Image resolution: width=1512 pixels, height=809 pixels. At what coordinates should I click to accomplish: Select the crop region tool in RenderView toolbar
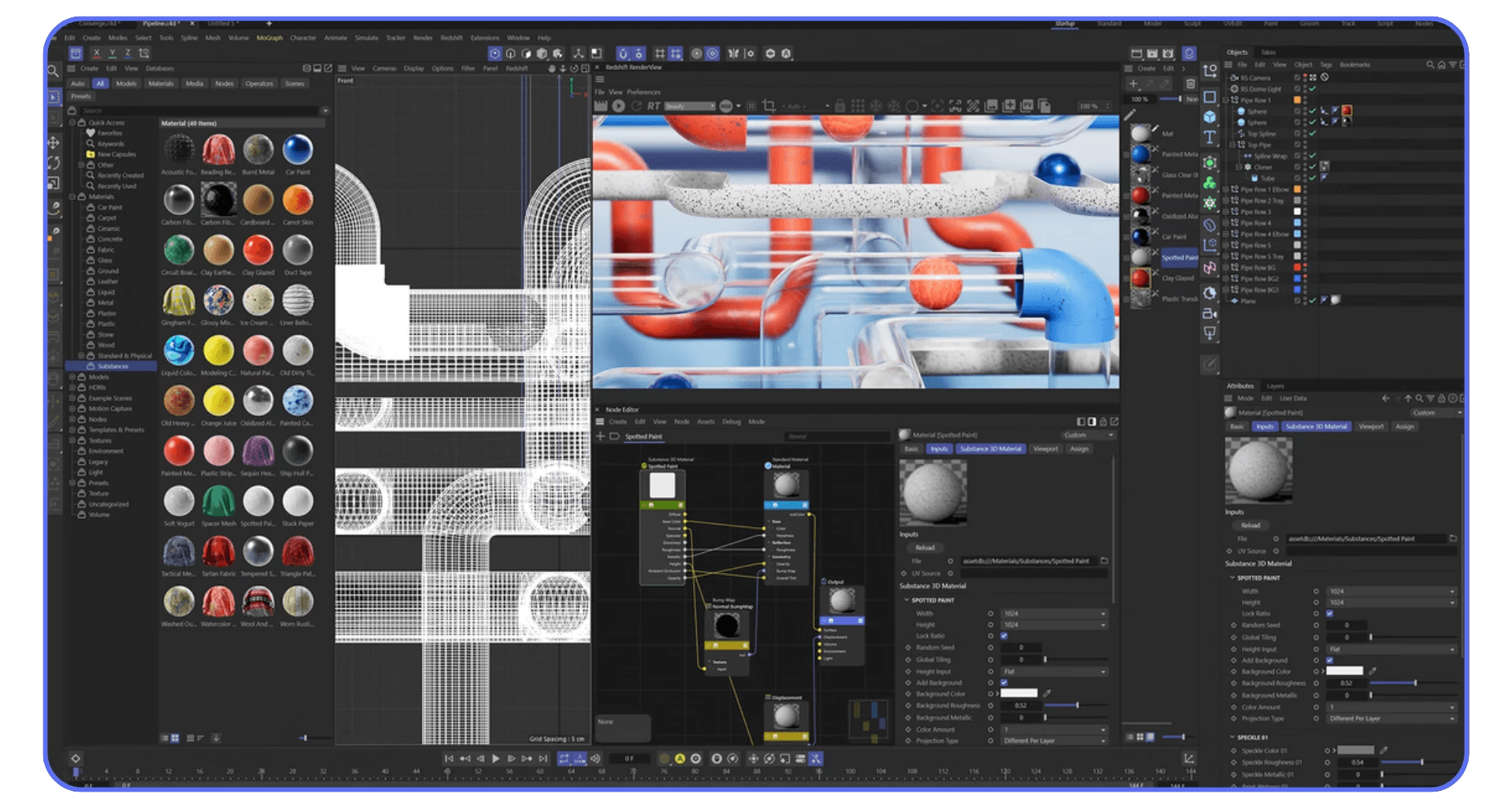point(769,106)
